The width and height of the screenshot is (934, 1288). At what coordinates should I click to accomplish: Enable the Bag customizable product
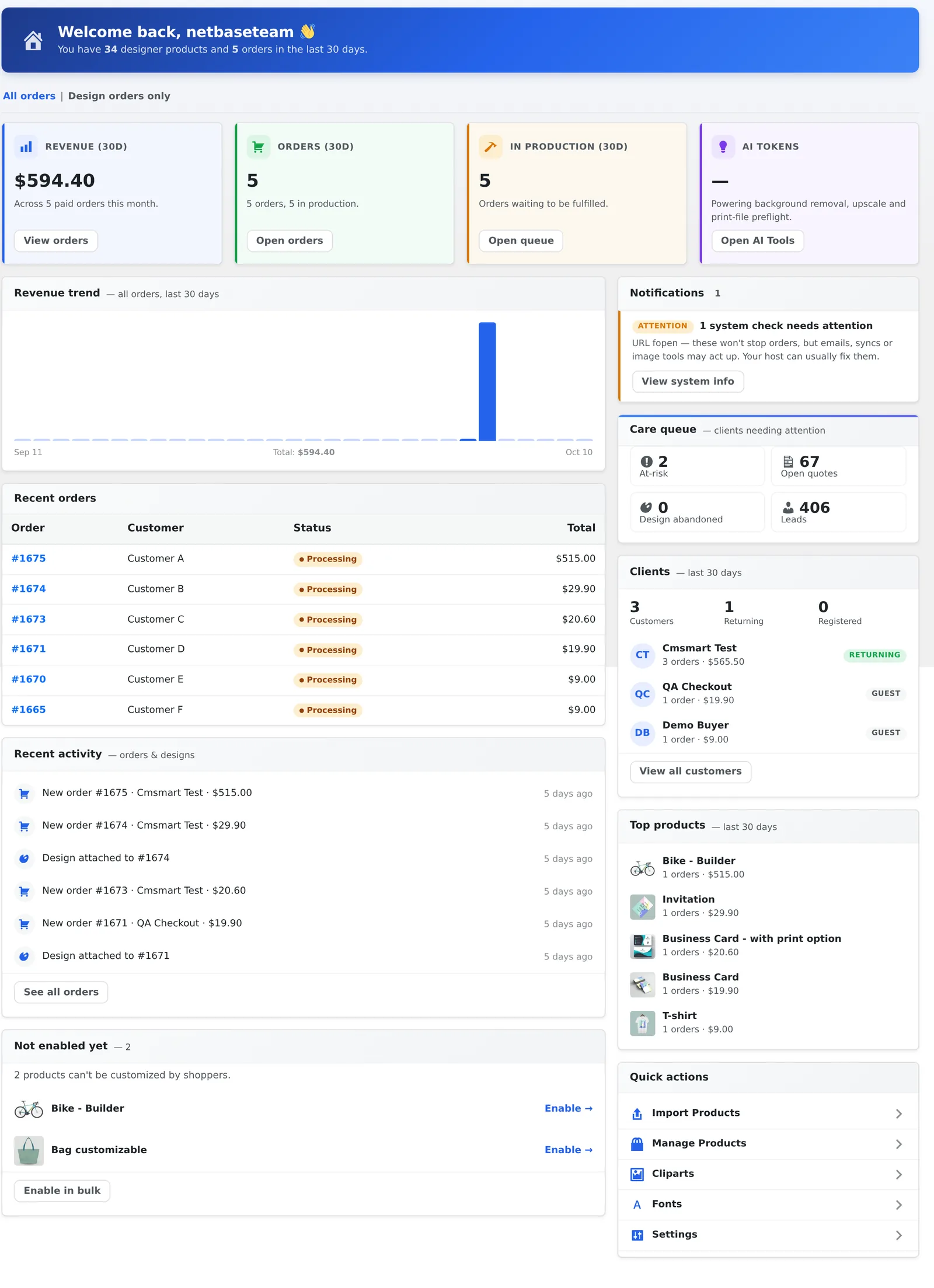[x=568, y=1150]
